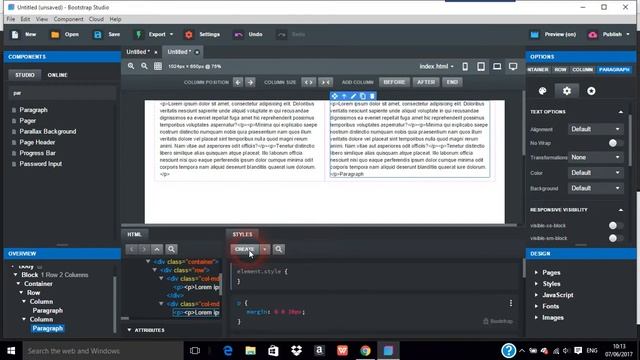Switch to phone preview size
The width and height of the screenshot is (640, 360).
coord(465,67)
